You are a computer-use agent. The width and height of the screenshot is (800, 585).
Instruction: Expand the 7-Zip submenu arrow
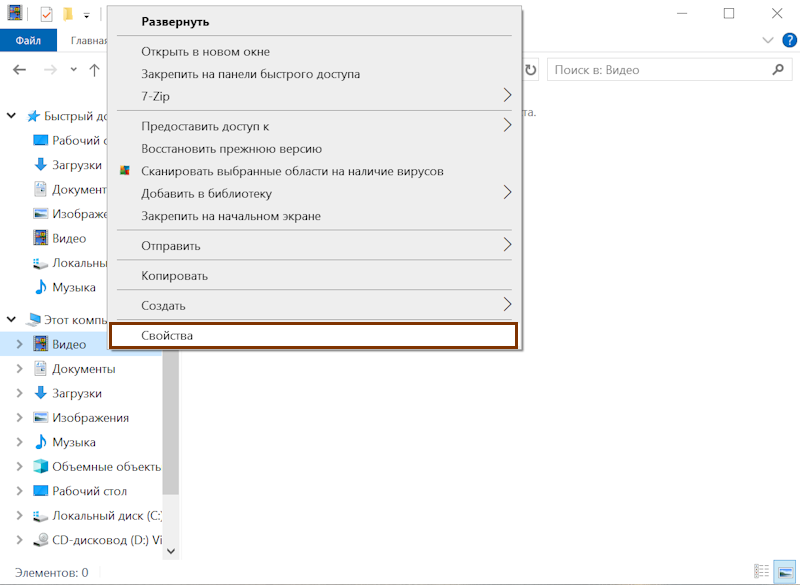(x=507, y=96)
